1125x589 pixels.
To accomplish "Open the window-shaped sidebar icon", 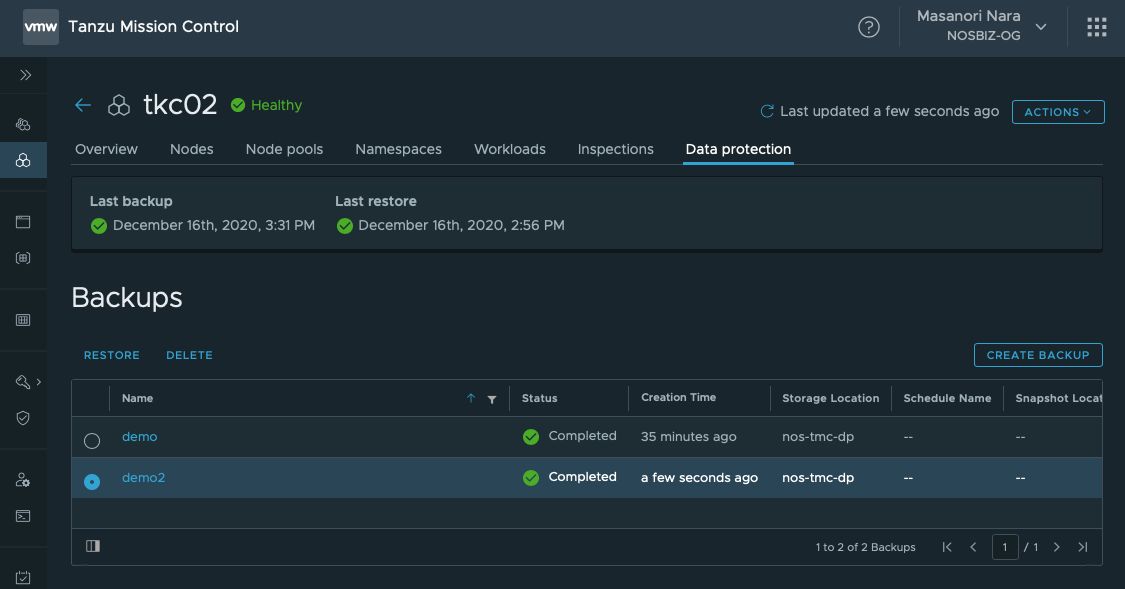I will (x=23, y=222).
